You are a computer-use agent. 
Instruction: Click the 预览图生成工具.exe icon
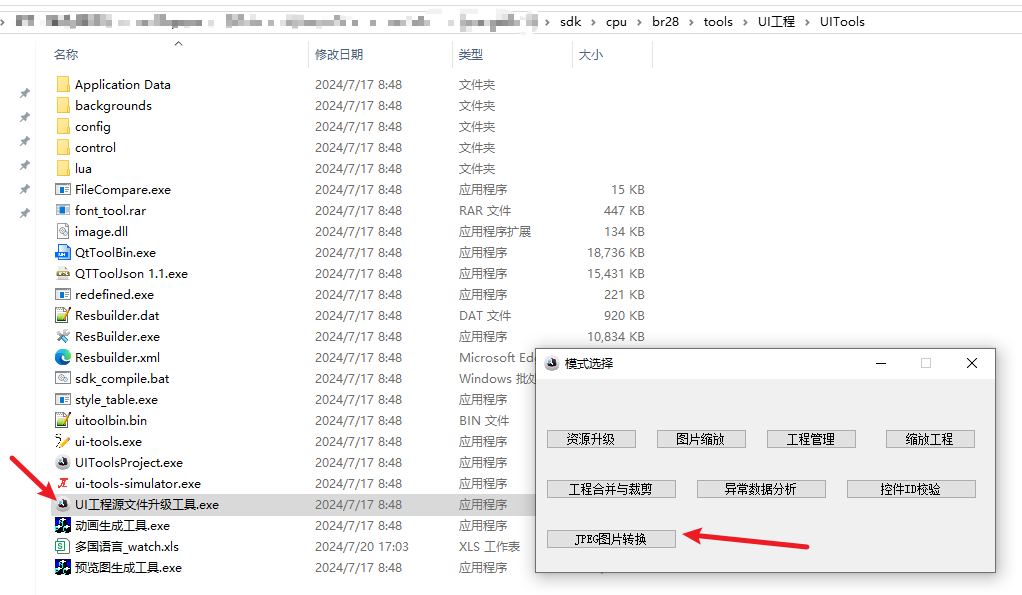point(63,568)
